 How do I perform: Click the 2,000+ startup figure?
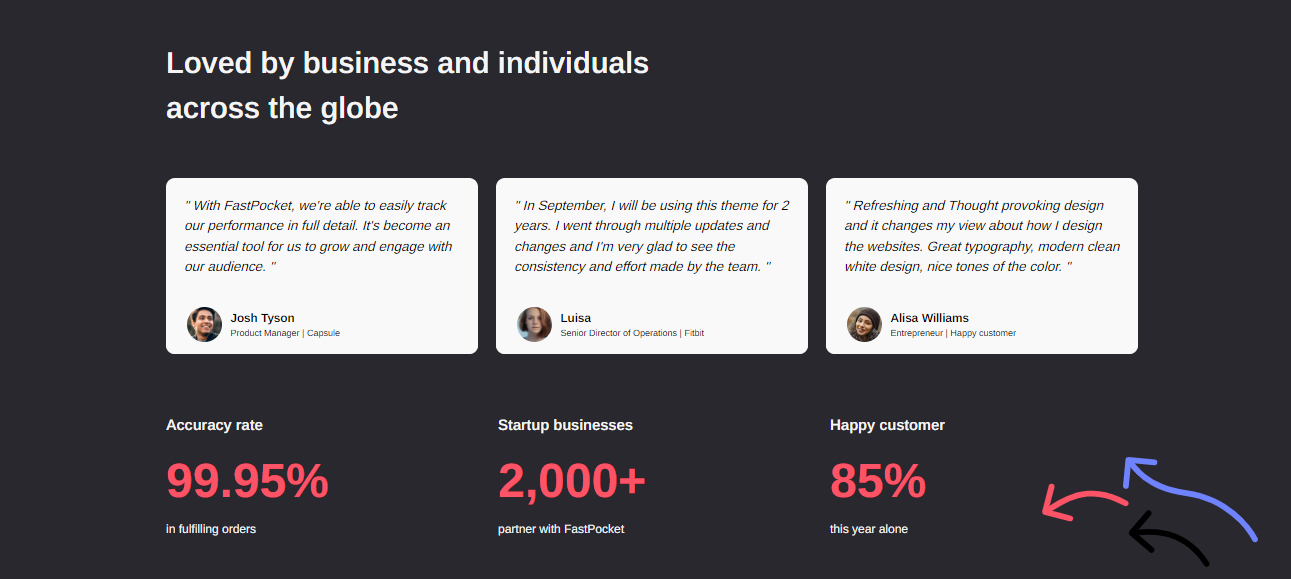572,481
